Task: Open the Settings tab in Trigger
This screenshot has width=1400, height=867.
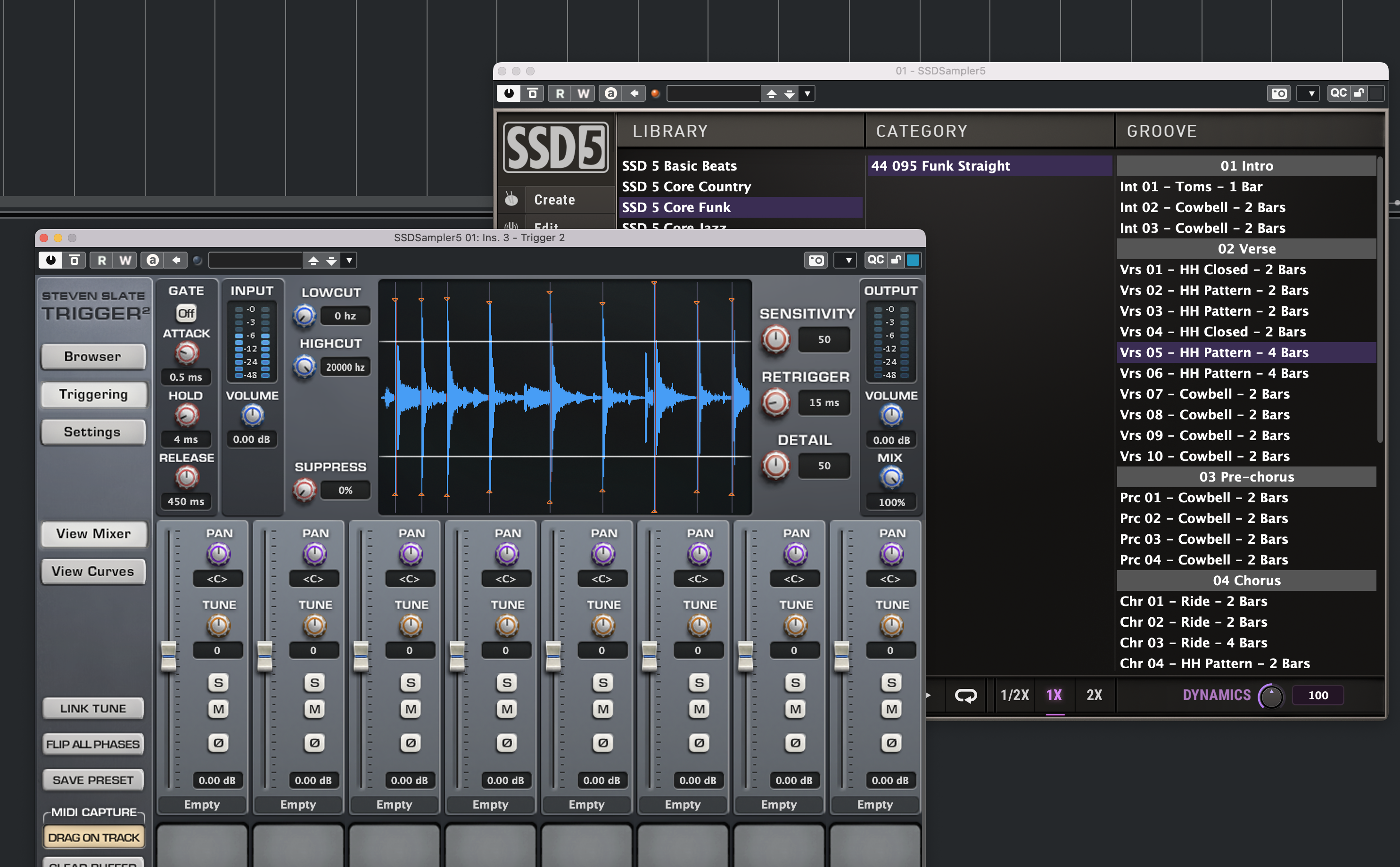Action: [93, 433]
